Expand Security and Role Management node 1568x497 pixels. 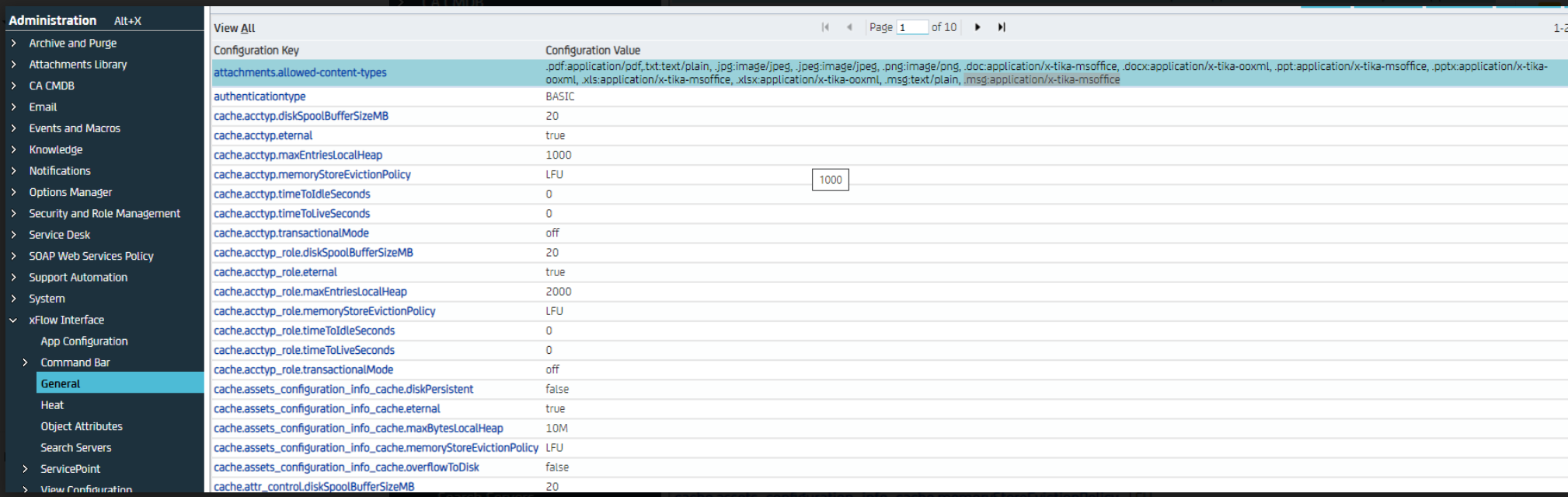pos(13,213)
